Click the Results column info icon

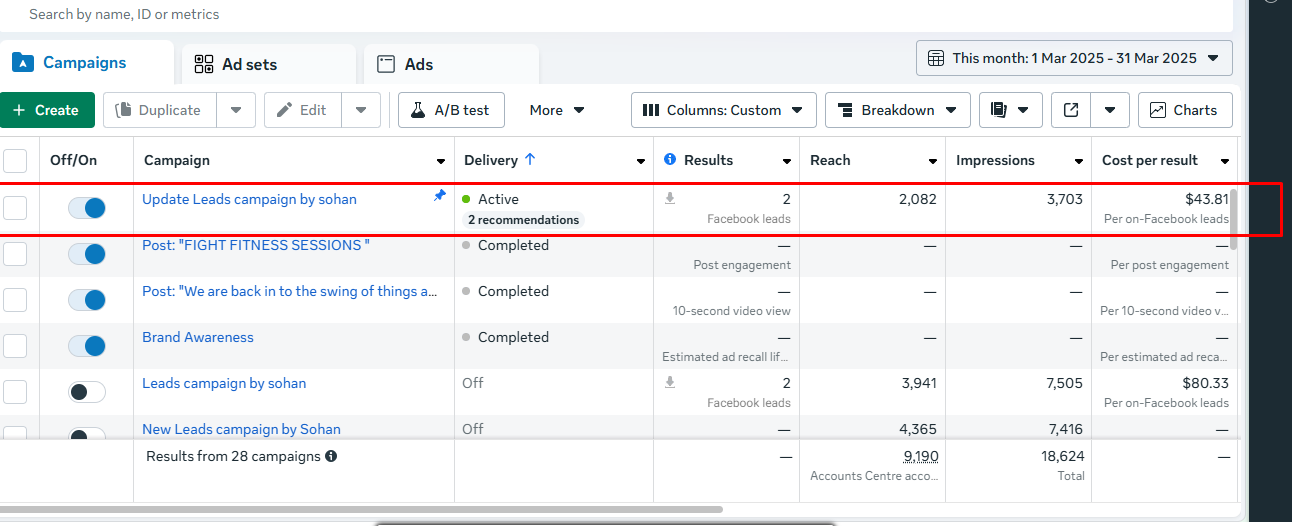(670, 160)
